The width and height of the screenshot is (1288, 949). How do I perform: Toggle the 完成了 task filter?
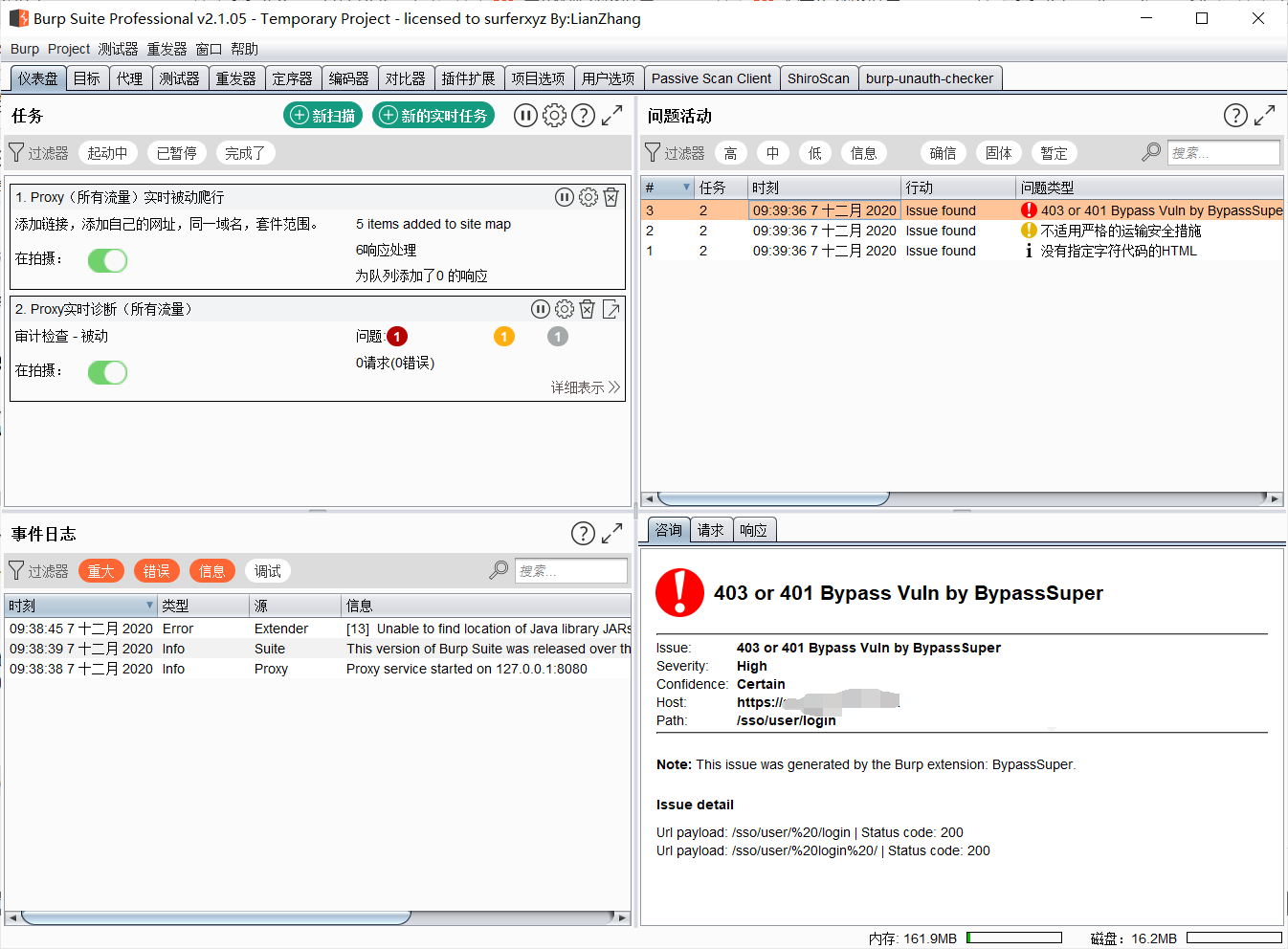click(x=245, y=153)
